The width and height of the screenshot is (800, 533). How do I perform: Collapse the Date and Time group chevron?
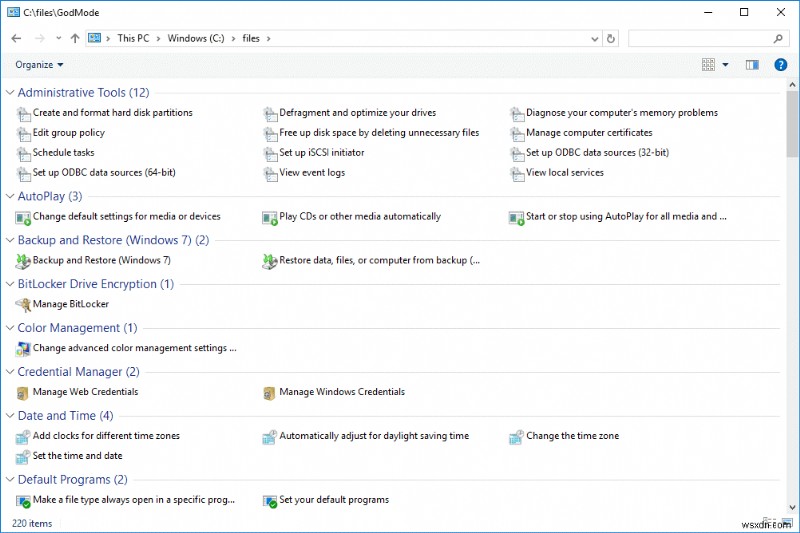[x=10, y=415]
